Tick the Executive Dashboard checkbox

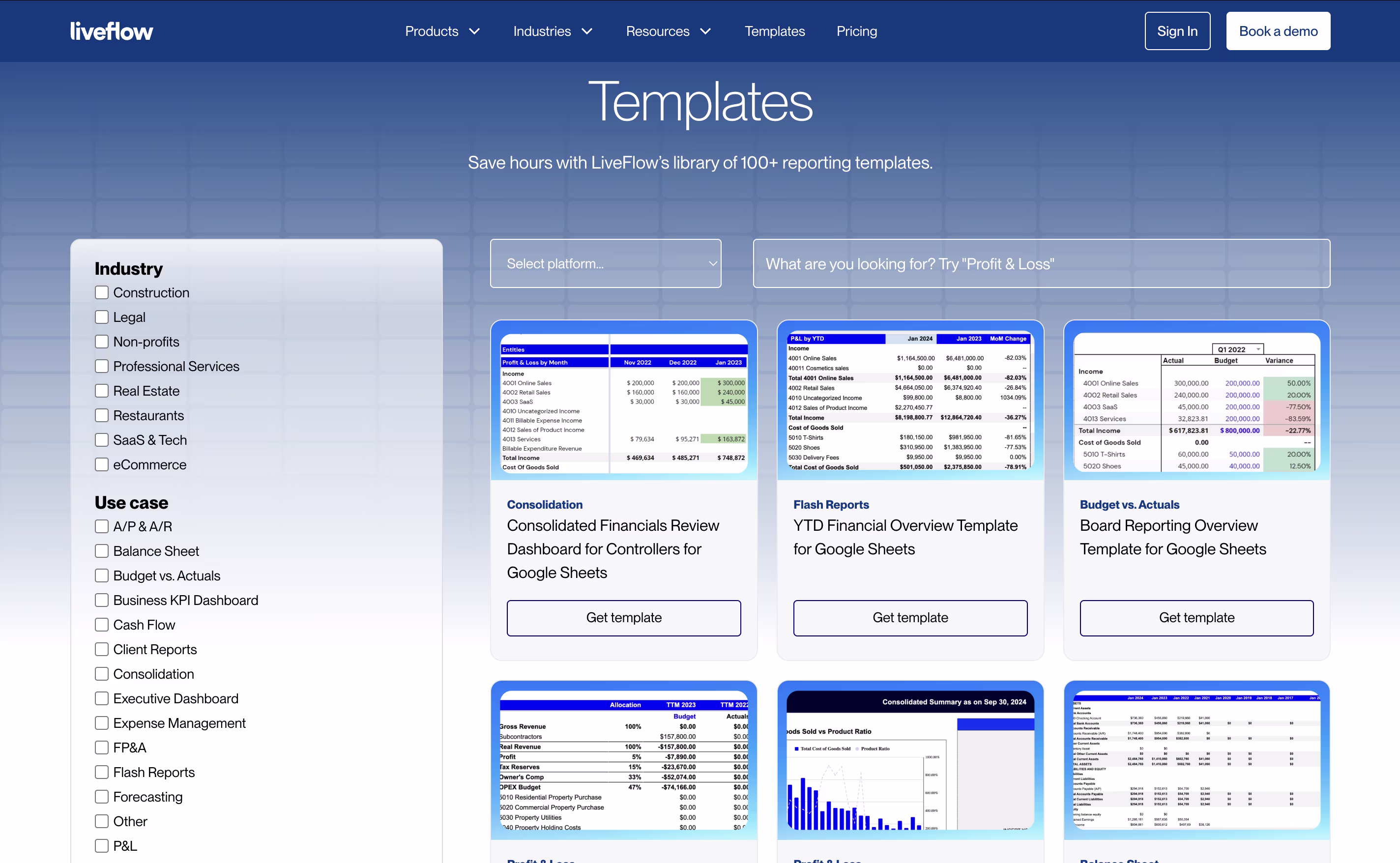tap(102, 698)
